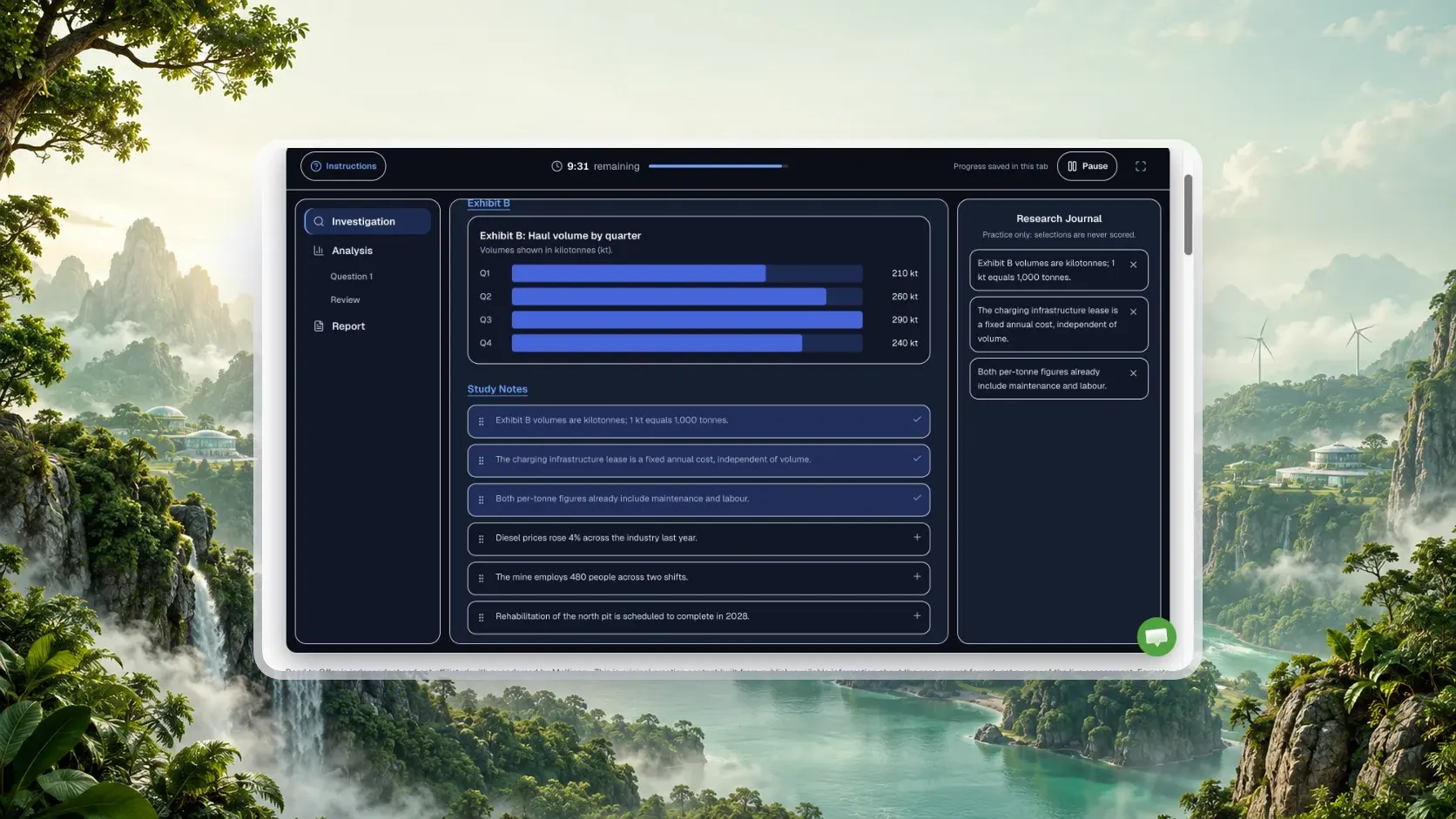The width and height of the screenshot is (1456, 819).
Task: Grab drag handle of rehabilitation note
Action: click(x=481, y=617)
